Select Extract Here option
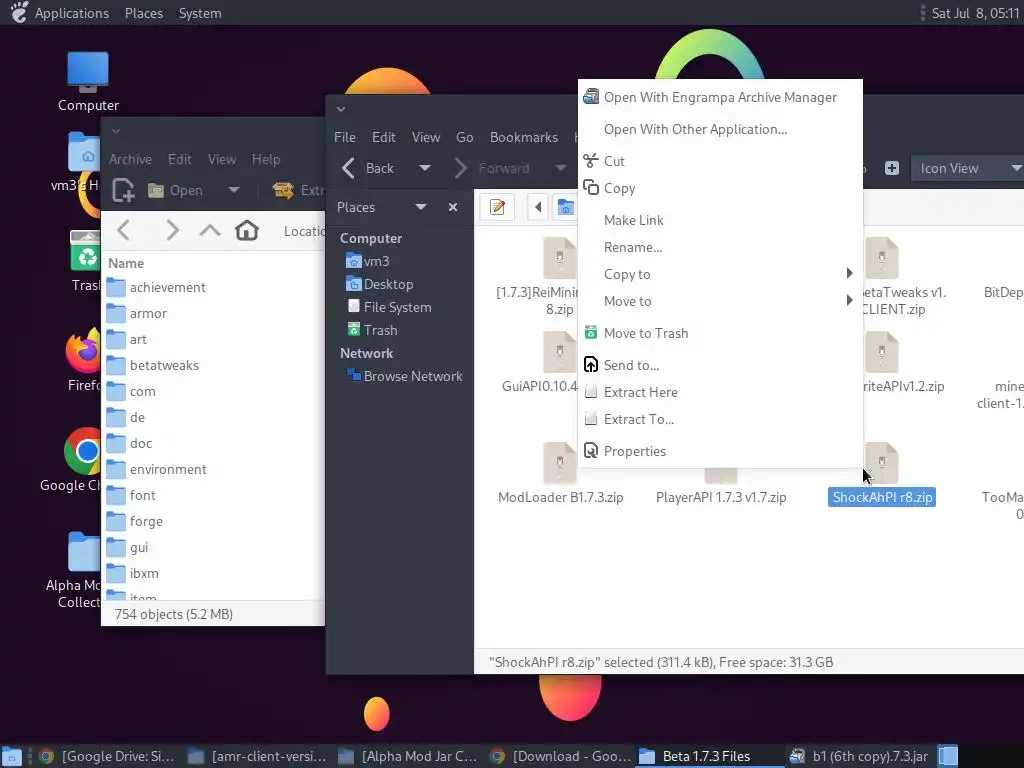The image size is (1024, 768). (720, 392)
